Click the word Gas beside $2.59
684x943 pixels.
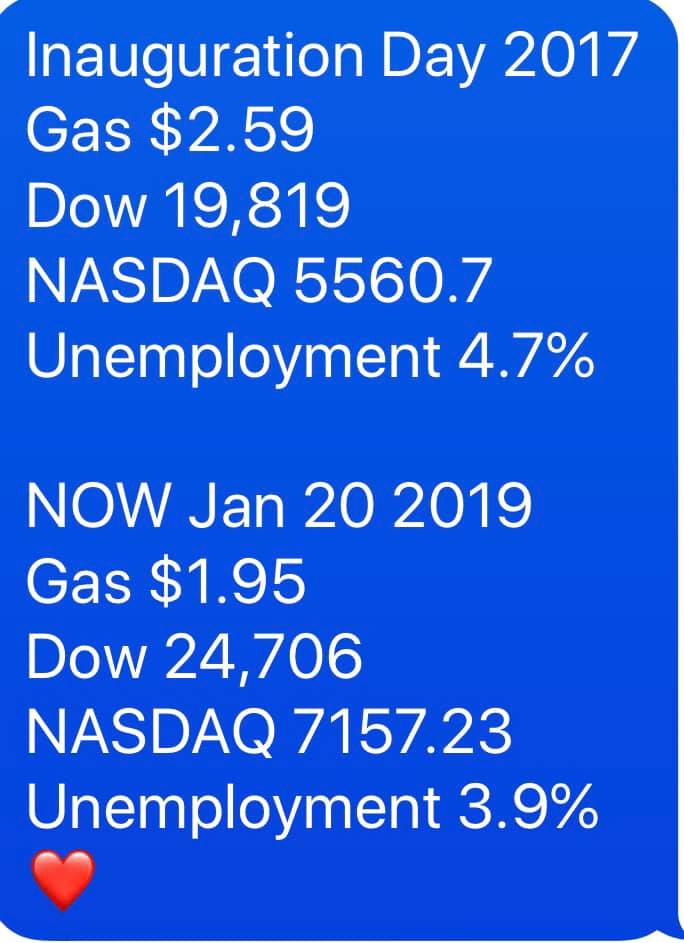click(81, 133)
